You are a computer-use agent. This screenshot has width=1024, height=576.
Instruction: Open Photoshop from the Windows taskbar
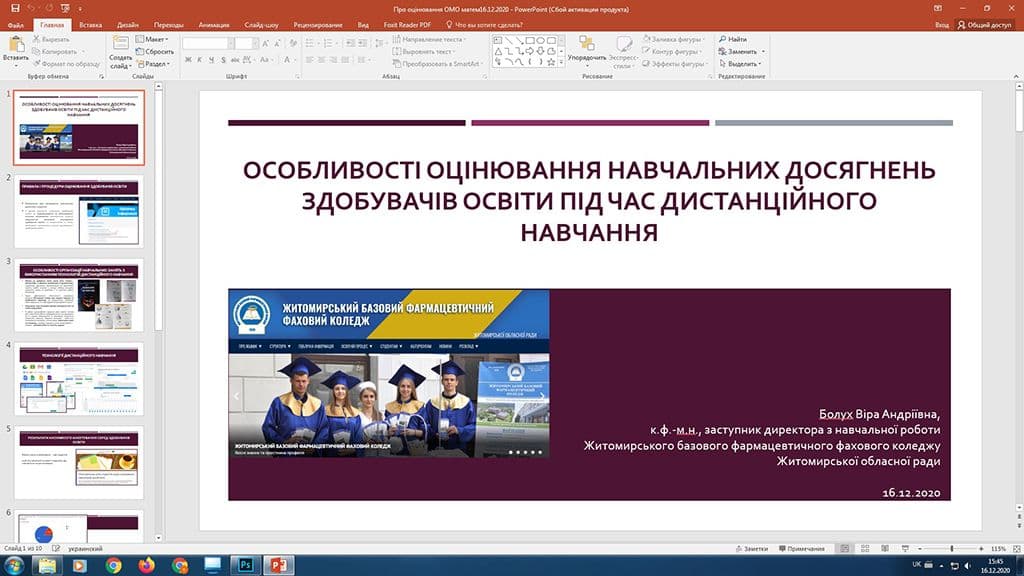tap(246, 565)
